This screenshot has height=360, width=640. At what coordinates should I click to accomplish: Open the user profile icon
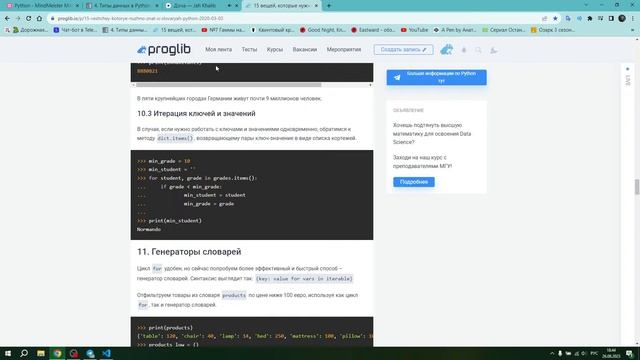point(493,50)
